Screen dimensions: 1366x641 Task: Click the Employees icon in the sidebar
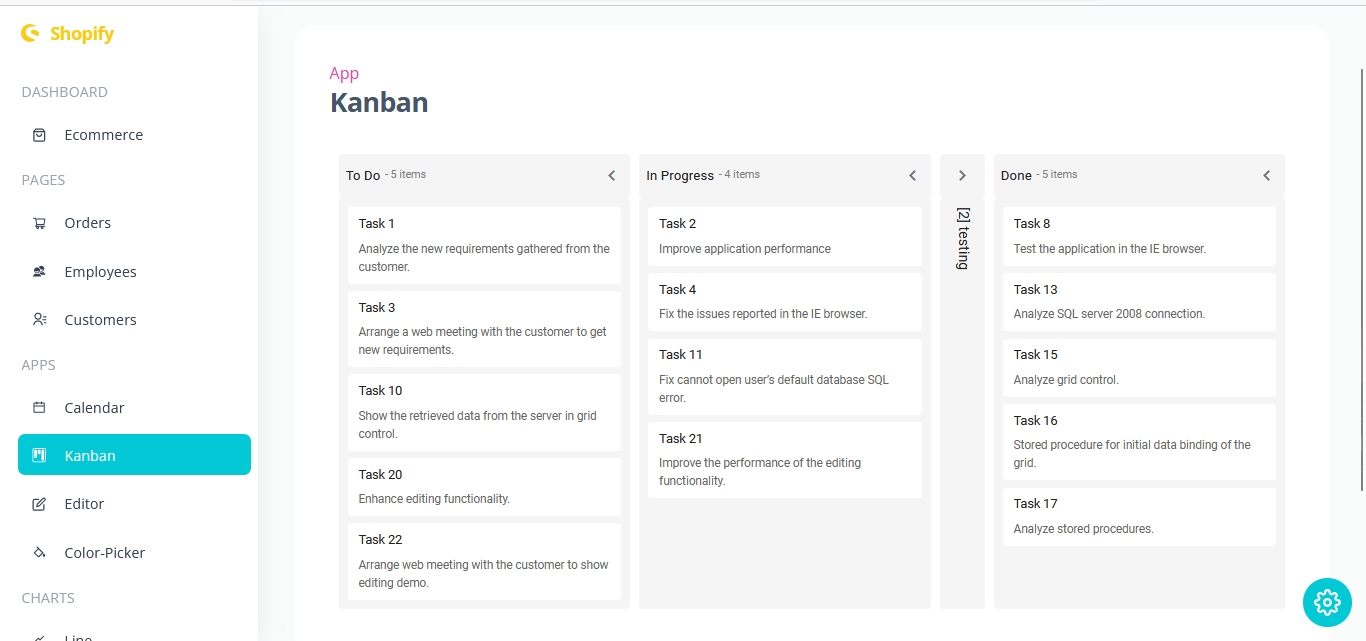click(40, 271)
